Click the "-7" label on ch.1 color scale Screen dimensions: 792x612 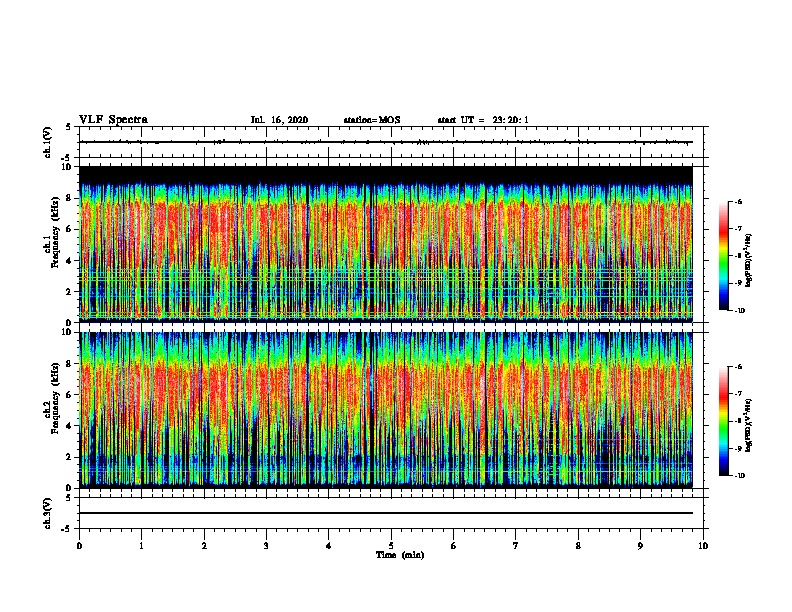pyautogui.click(x=738, y=229)
